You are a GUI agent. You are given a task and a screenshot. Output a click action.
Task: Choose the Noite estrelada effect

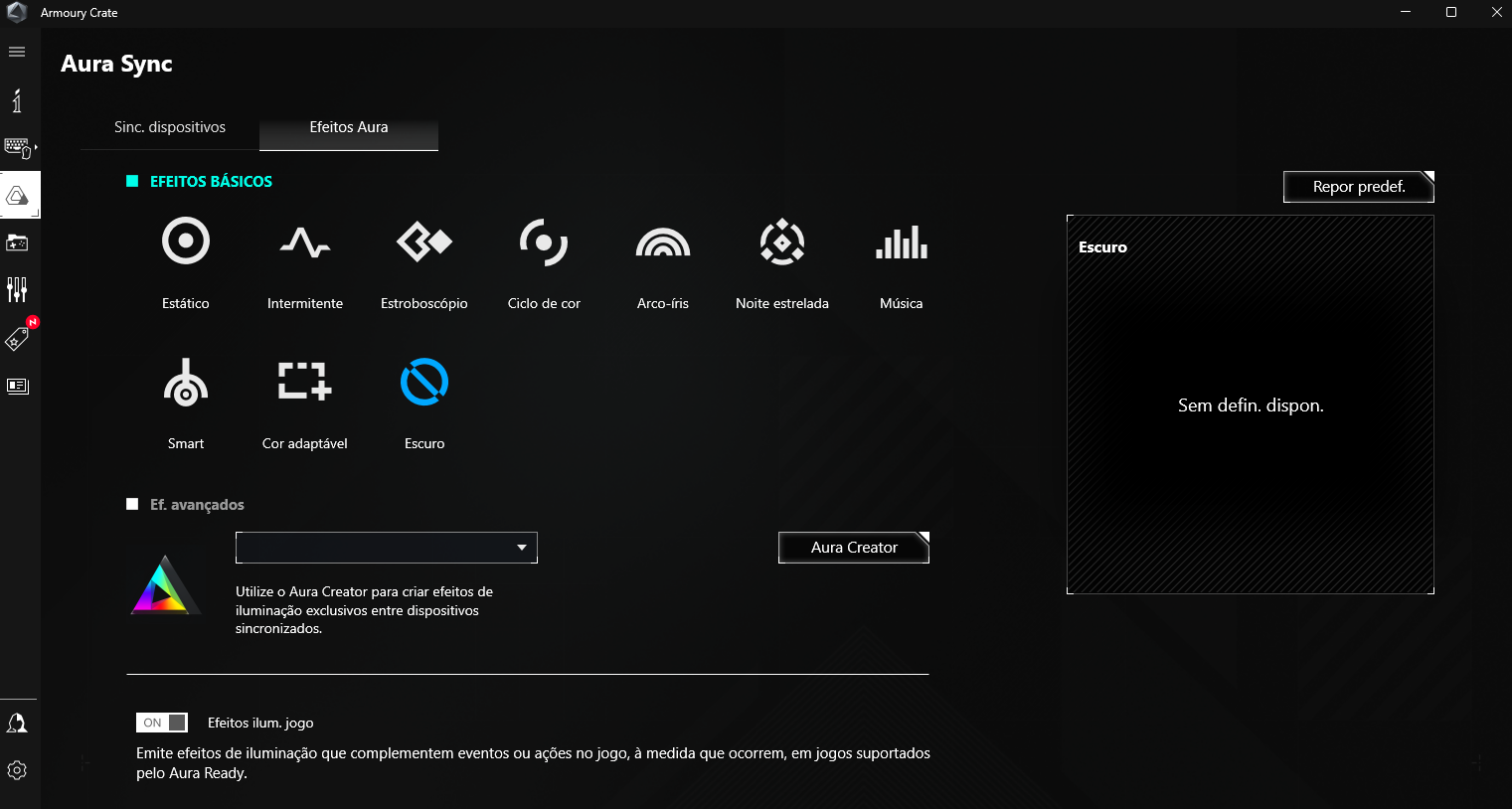click(x=782, y=242)
